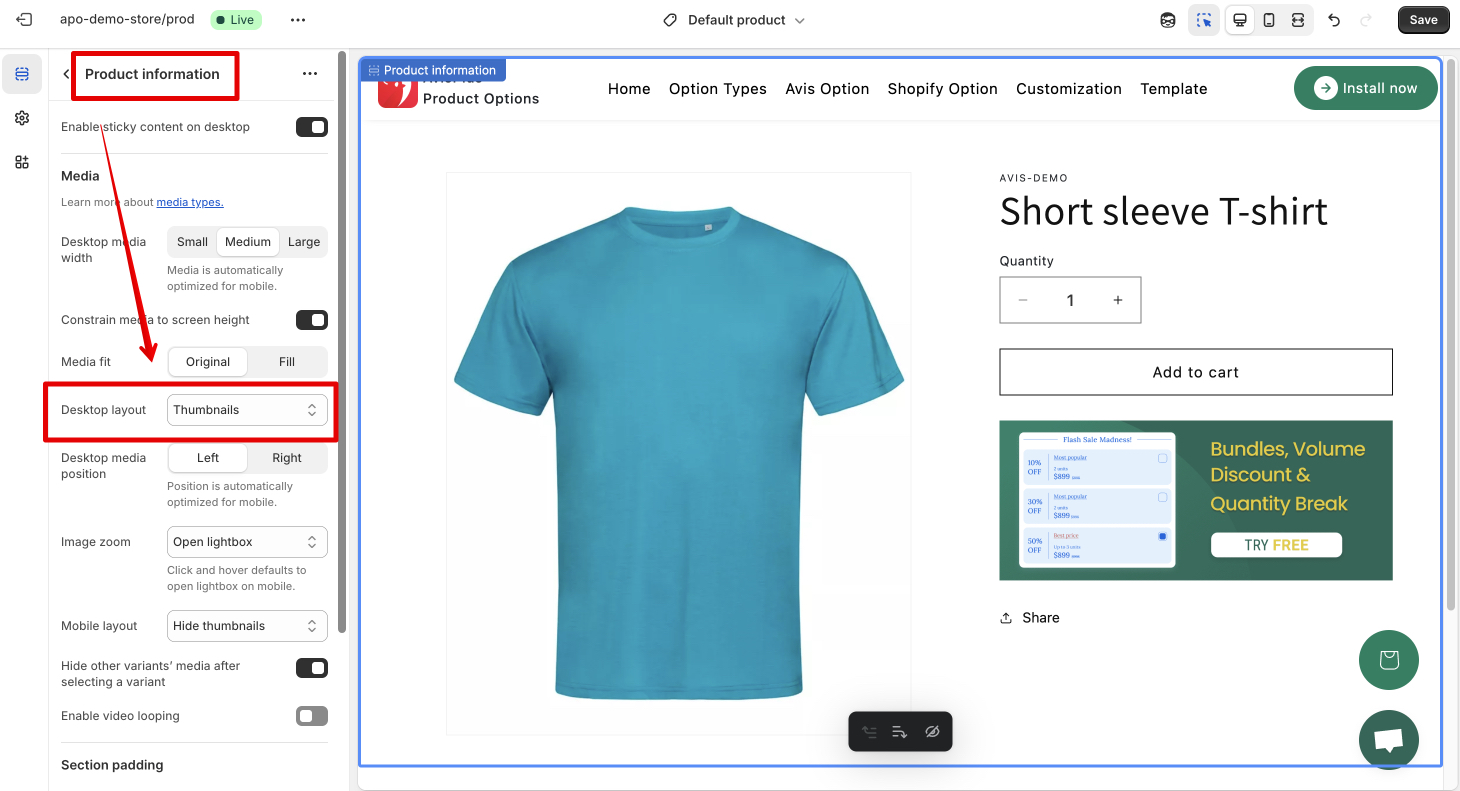The width and height of the screenshot is (1460, 791).
Task: Open the Option Types menu item
Action: [x=717, y=89]
